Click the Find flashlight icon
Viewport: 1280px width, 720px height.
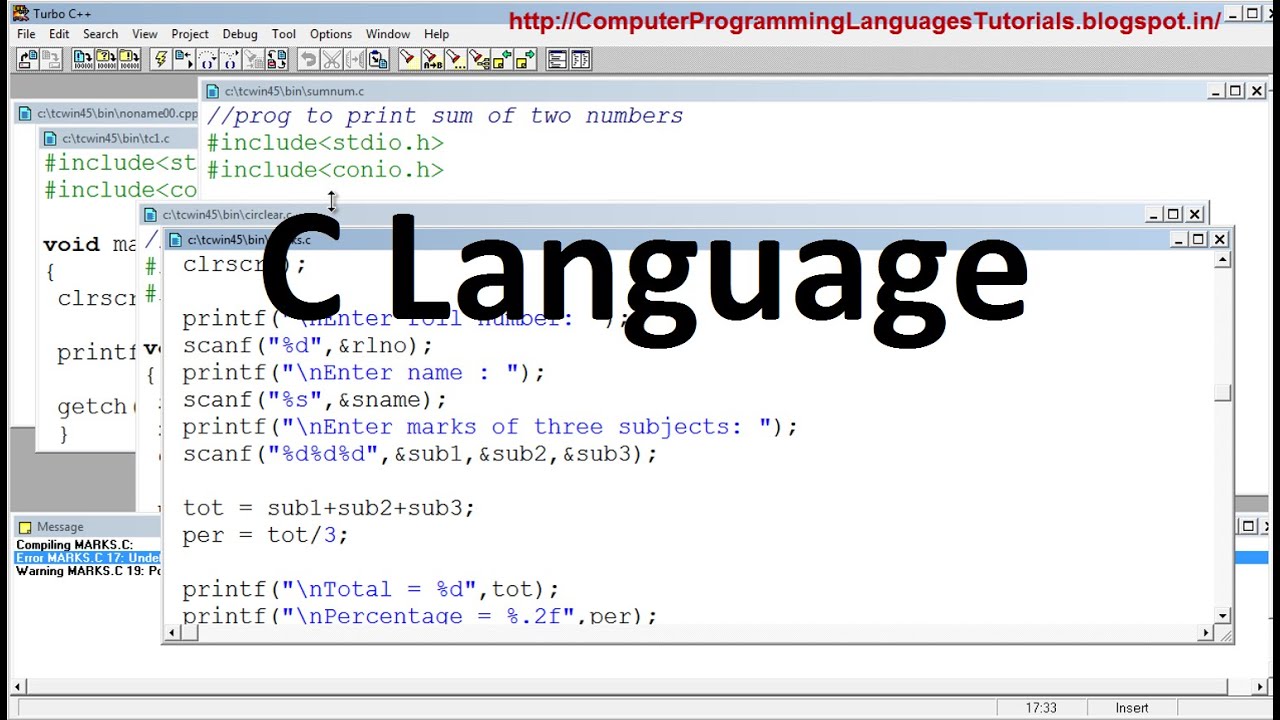pyautogui.click(x=408, y=60)
